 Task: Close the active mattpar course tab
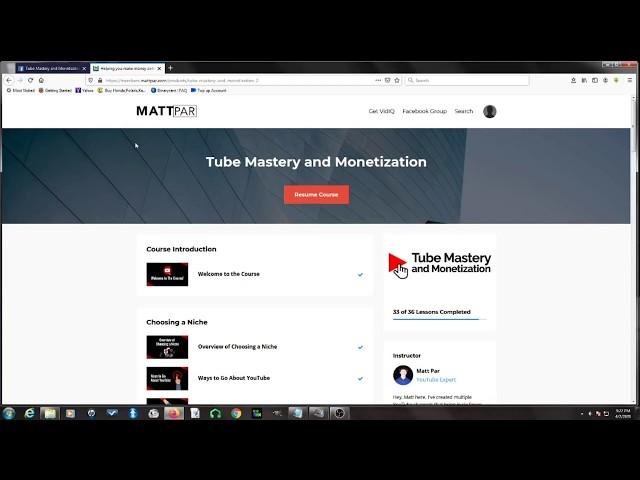pyautogui.click(x=159, y=69)
